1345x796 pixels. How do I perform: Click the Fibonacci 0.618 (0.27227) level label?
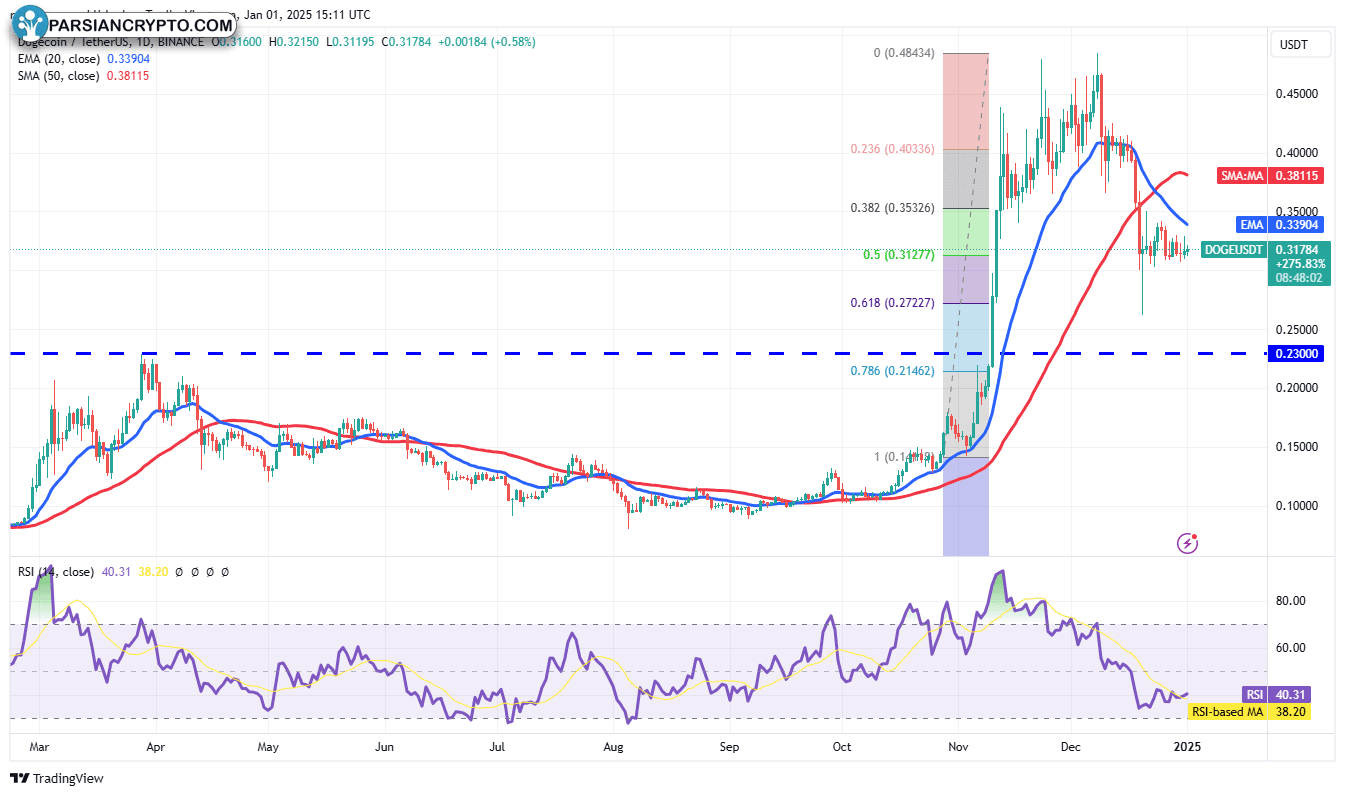coord(893,303)
